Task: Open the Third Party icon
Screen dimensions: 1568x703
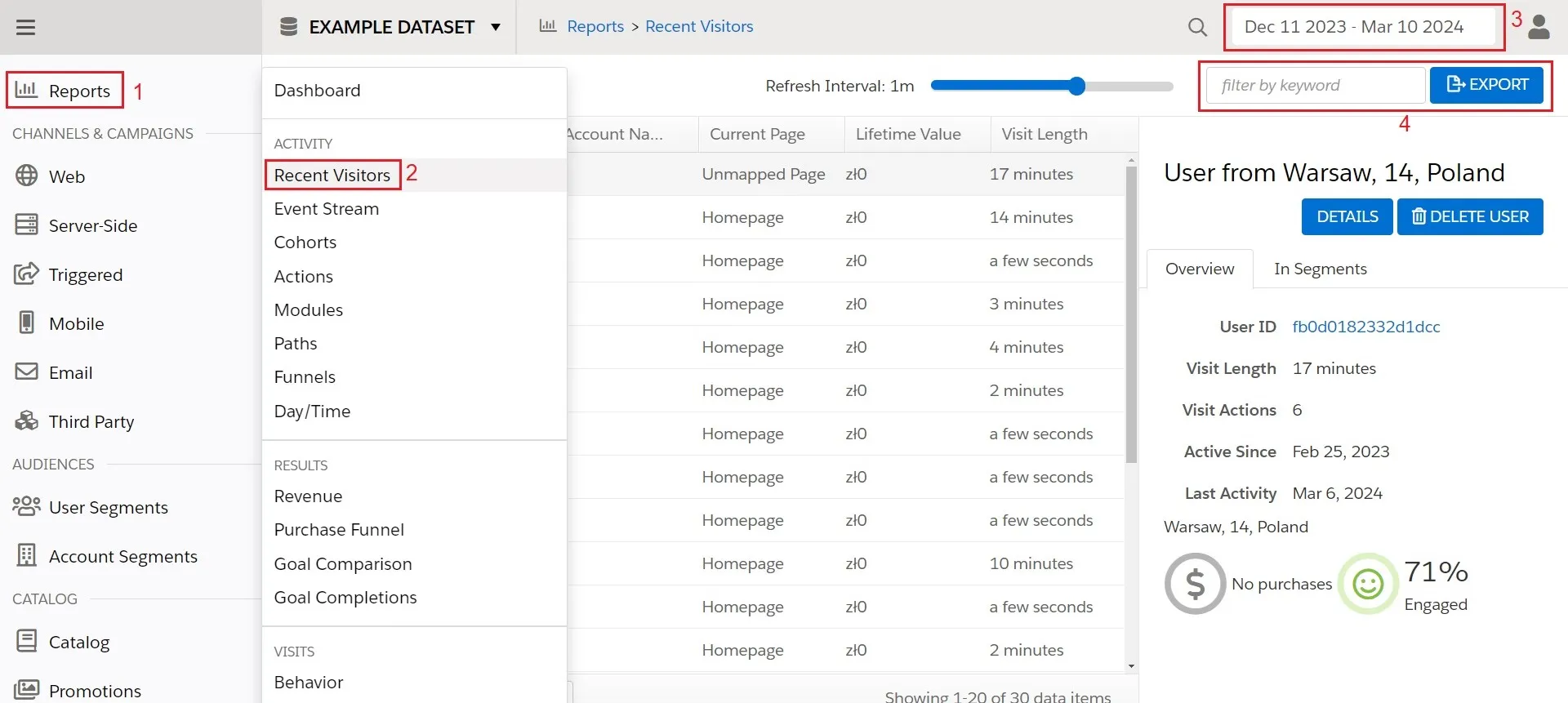Action: pyautogui.click(x=27, y=420)
